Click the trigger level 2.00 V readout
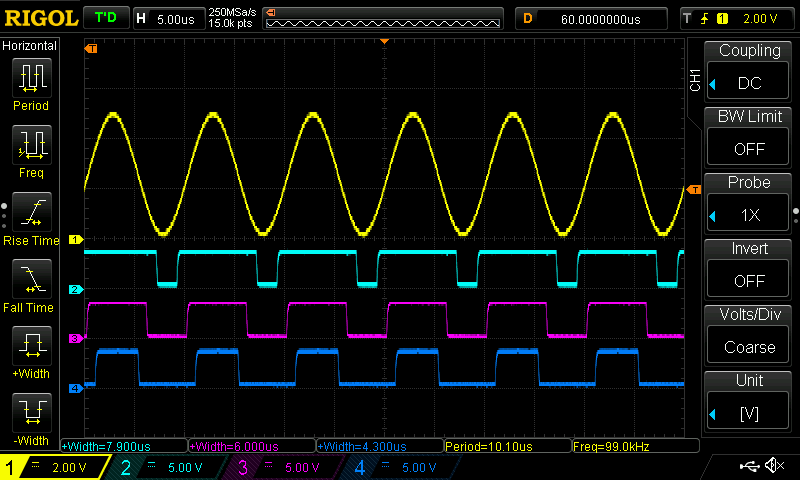800x480 pixels. (760, 19)
